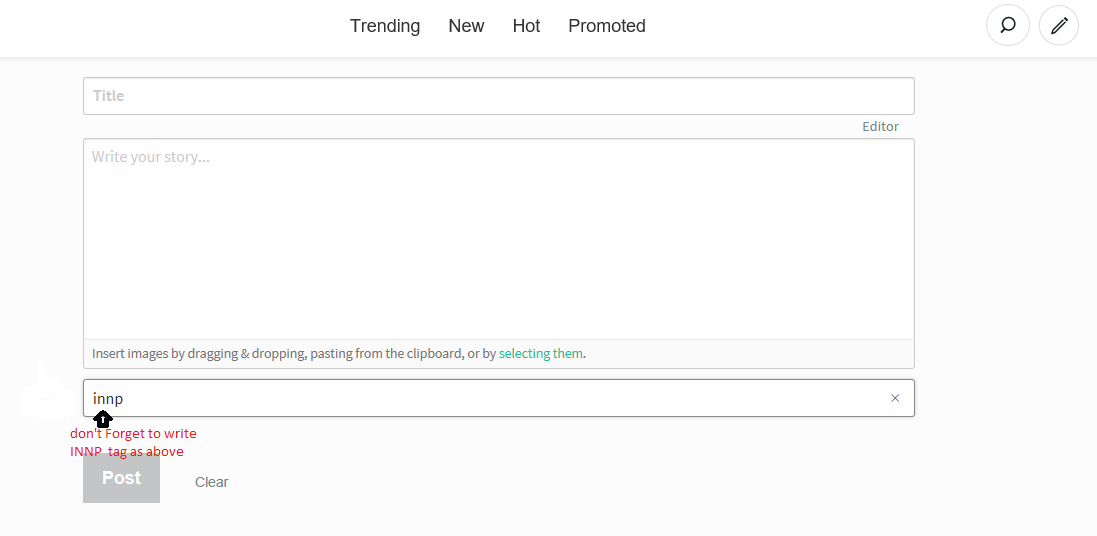
Task: Switch to the Trending tab
Action: click(x=385, y=26)
